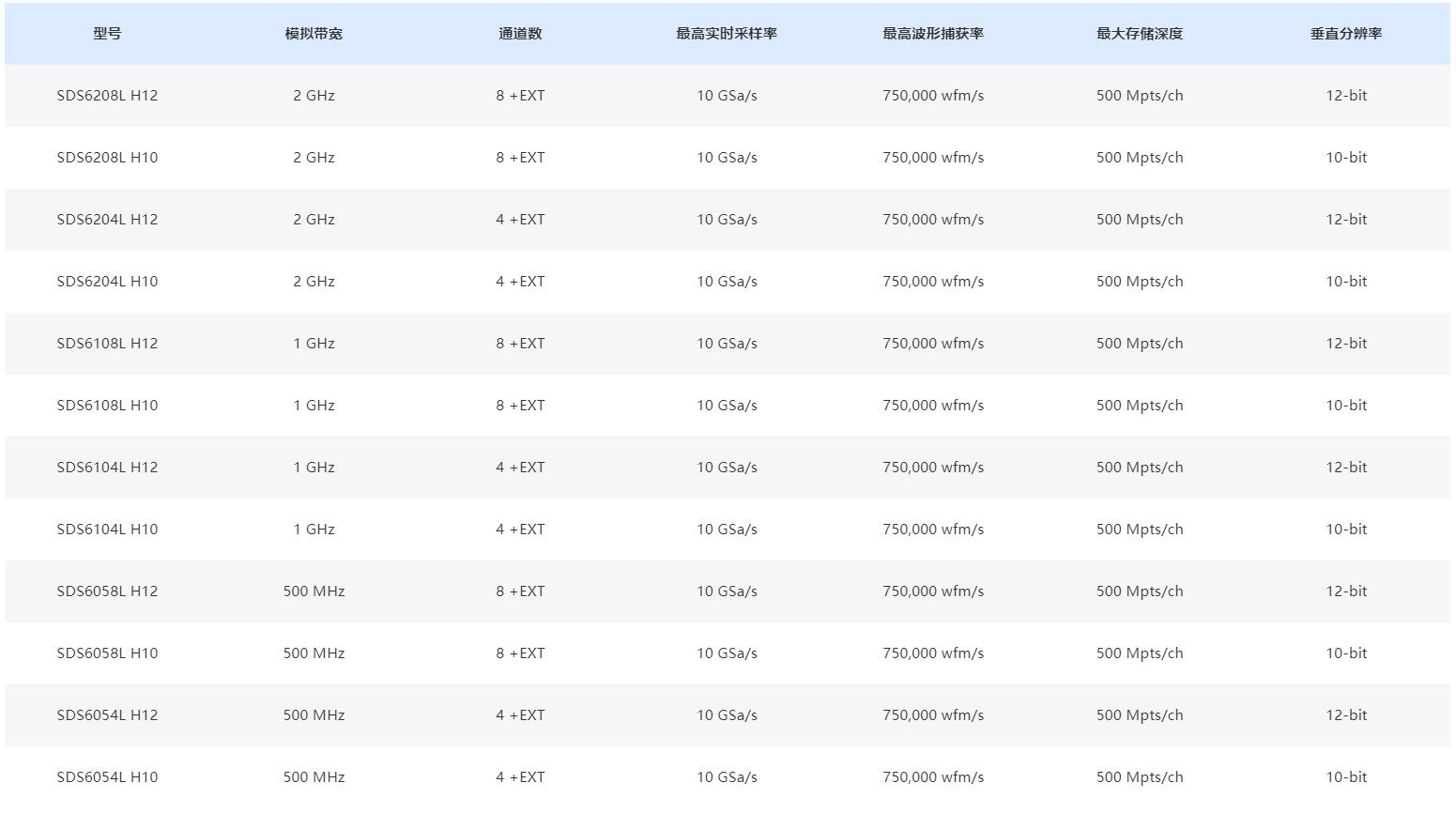Select model SDS6058L H12
This screenshot has height=814, width=1456.
107,591
